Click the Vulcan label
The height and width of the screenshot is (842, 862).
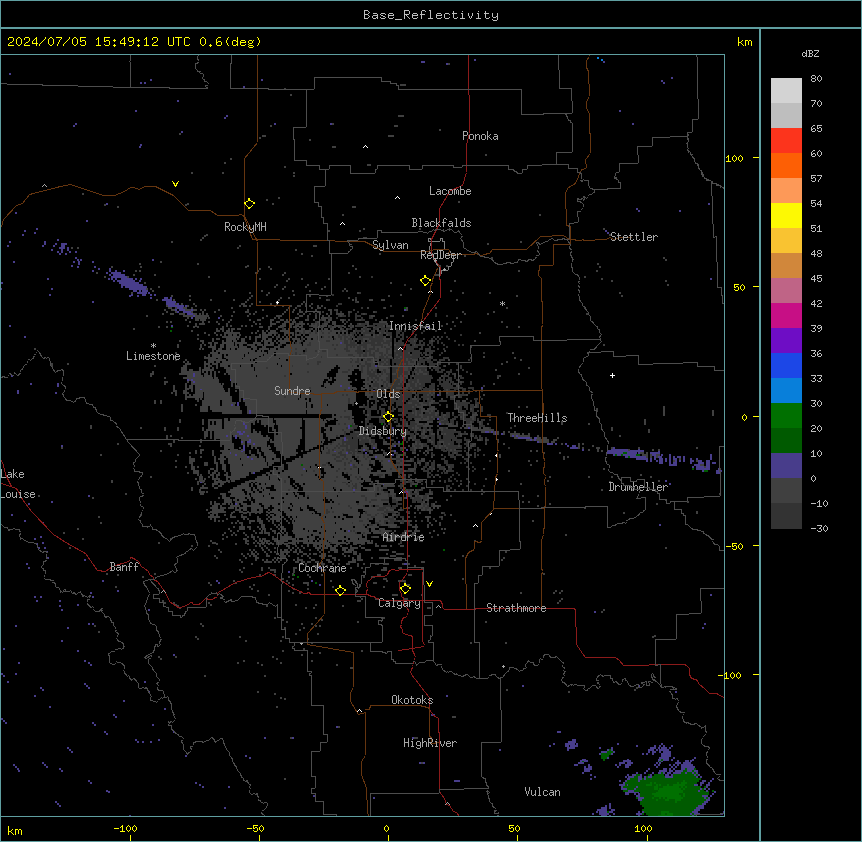[543, 792]
